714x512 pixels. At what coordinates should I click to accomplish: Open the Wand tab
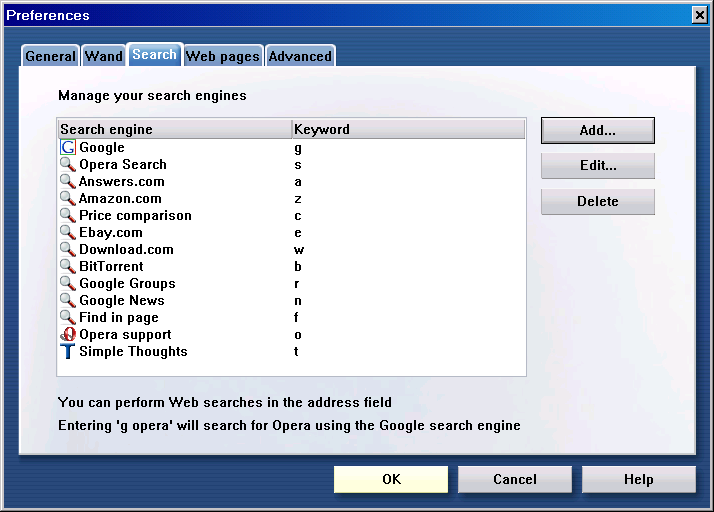(104, 56)
